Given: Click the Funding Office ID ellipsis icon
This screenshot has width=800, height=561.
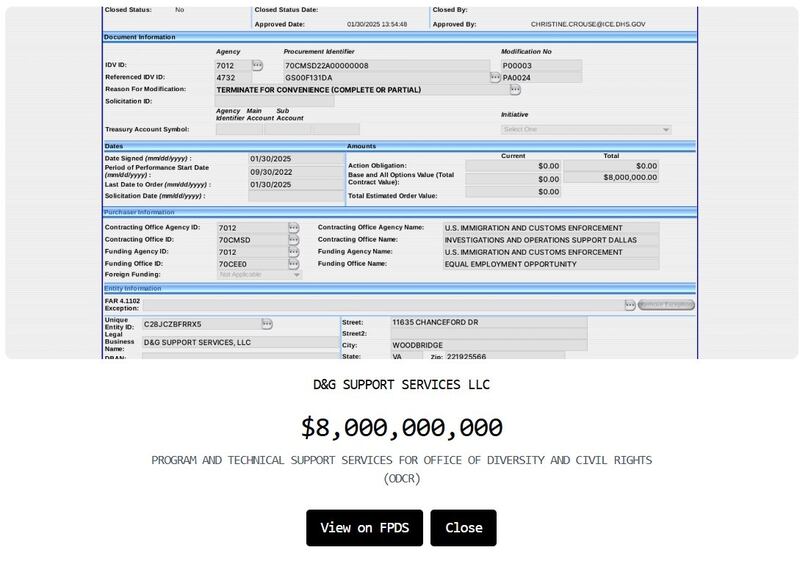Looking at the screenshot, I should [x=294, y=264].
